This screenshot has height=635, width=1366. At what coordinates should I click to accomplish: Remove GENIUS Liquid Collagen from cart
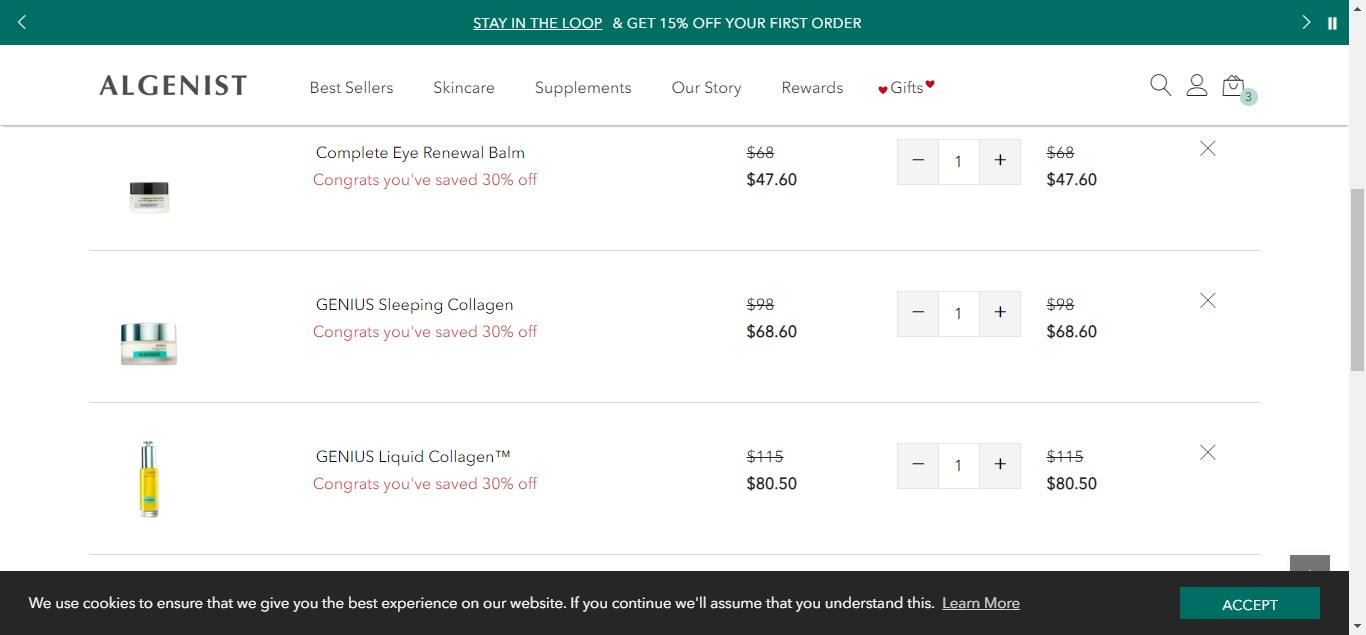coord(1208,452)
